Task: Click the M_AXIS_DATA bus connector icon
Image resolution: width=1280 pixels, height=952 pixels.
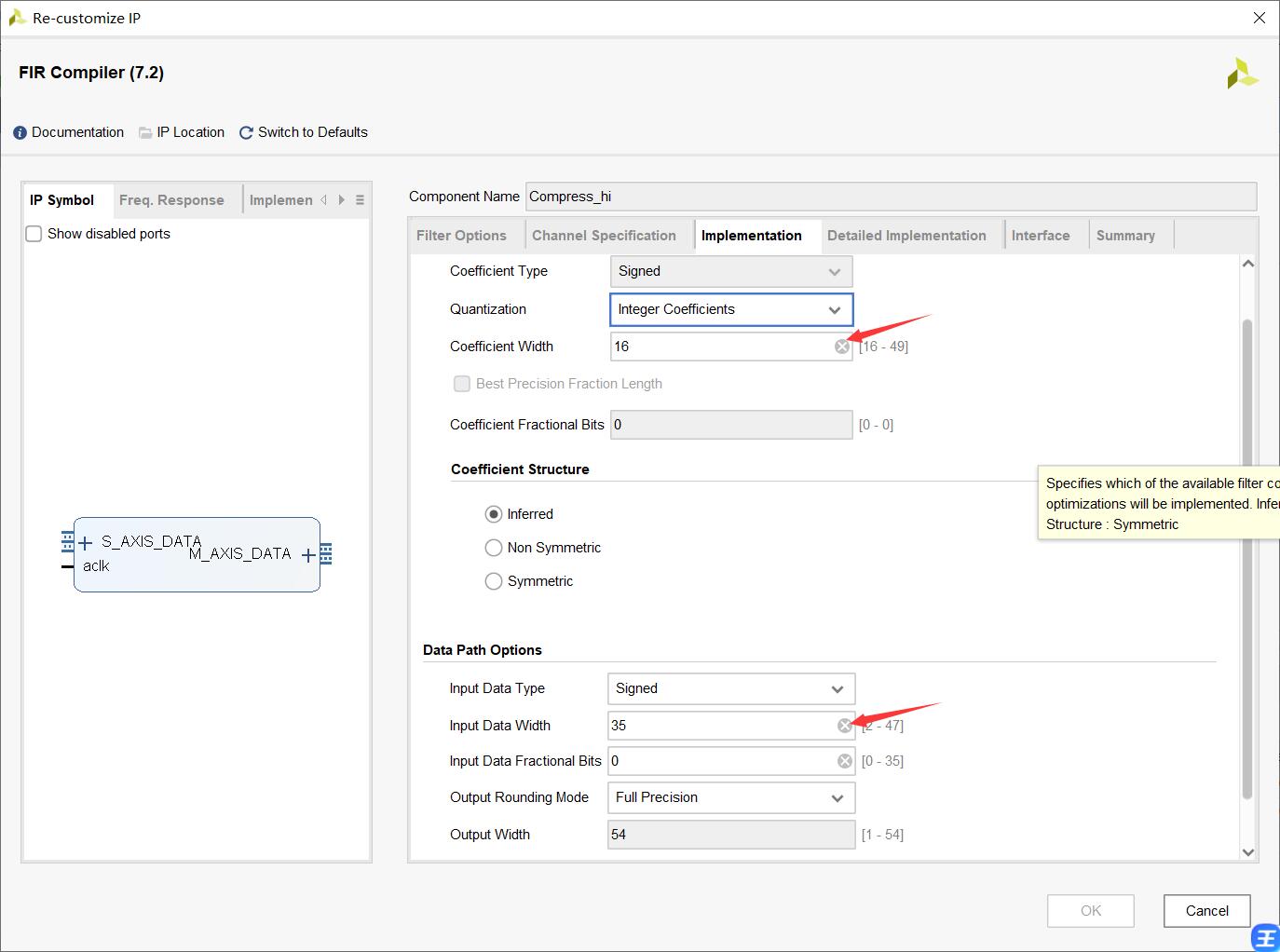Action: coord(326,554)
